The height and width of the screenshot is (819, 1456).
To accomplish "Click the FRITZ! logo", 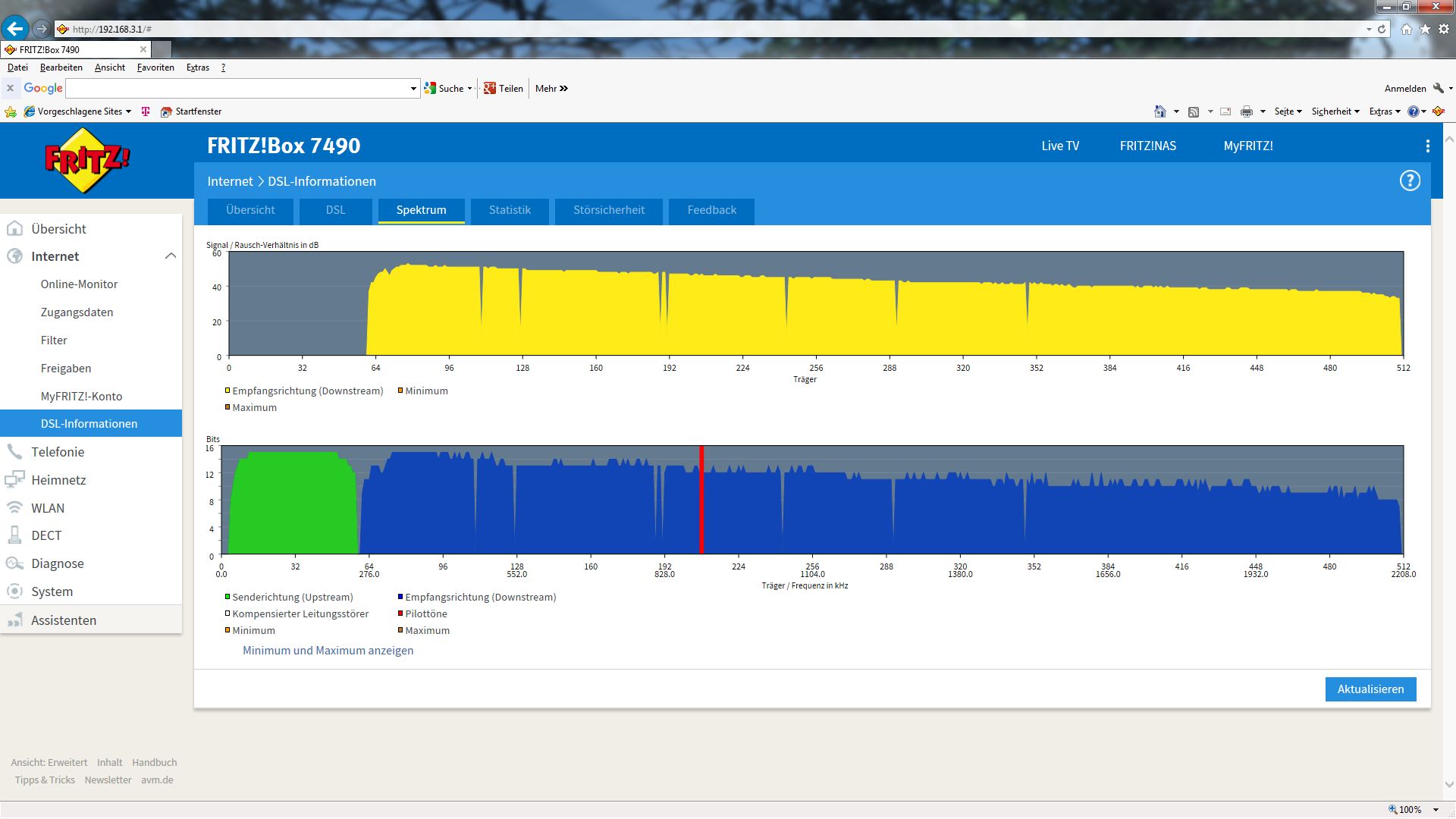I will (x=87, y=160).
